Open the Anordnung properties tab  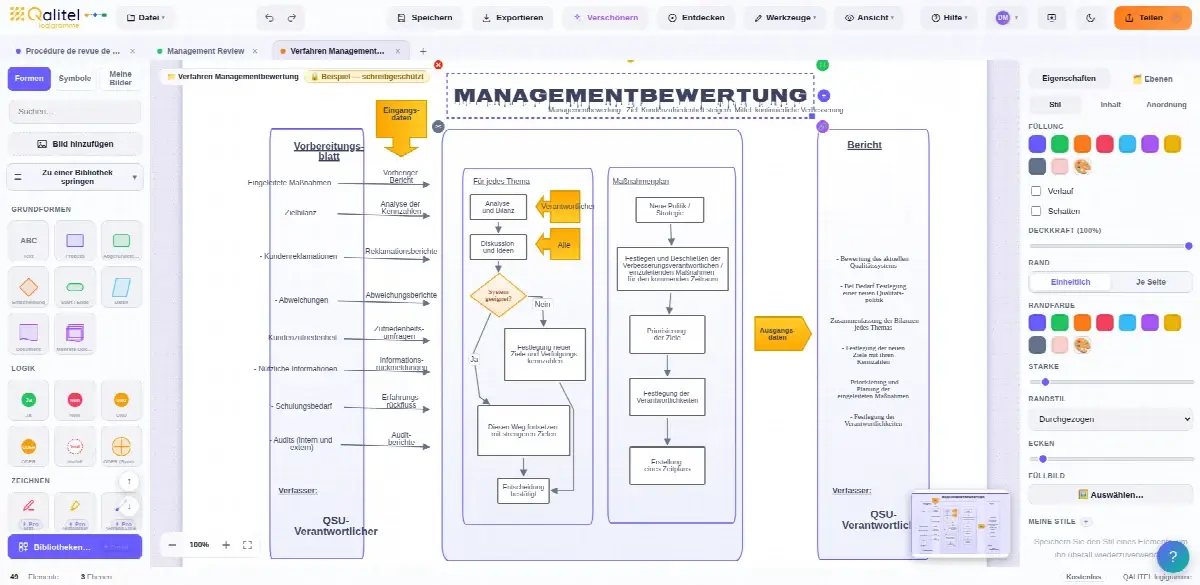click(x=1166, y=104)
